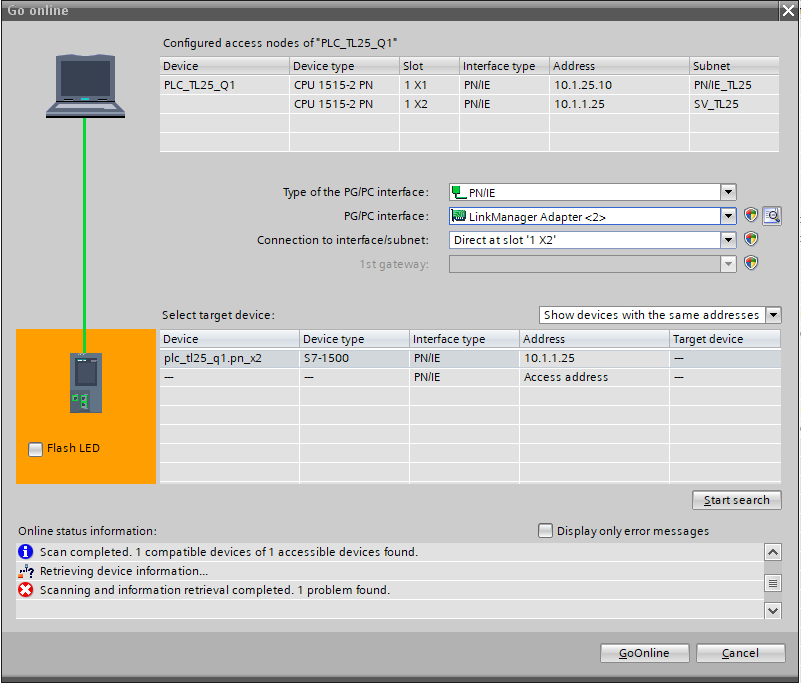
Task: Click Target device column header
Action: (725, 339)
